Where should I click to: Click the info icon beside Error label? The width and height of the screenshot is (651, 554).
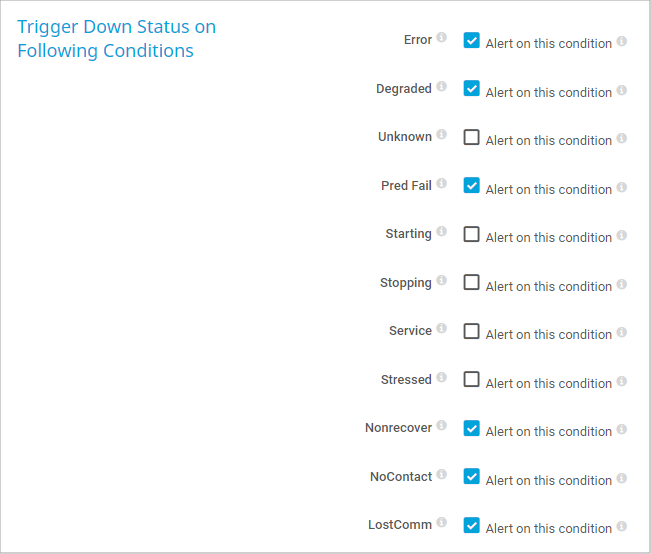click(442, 39)
